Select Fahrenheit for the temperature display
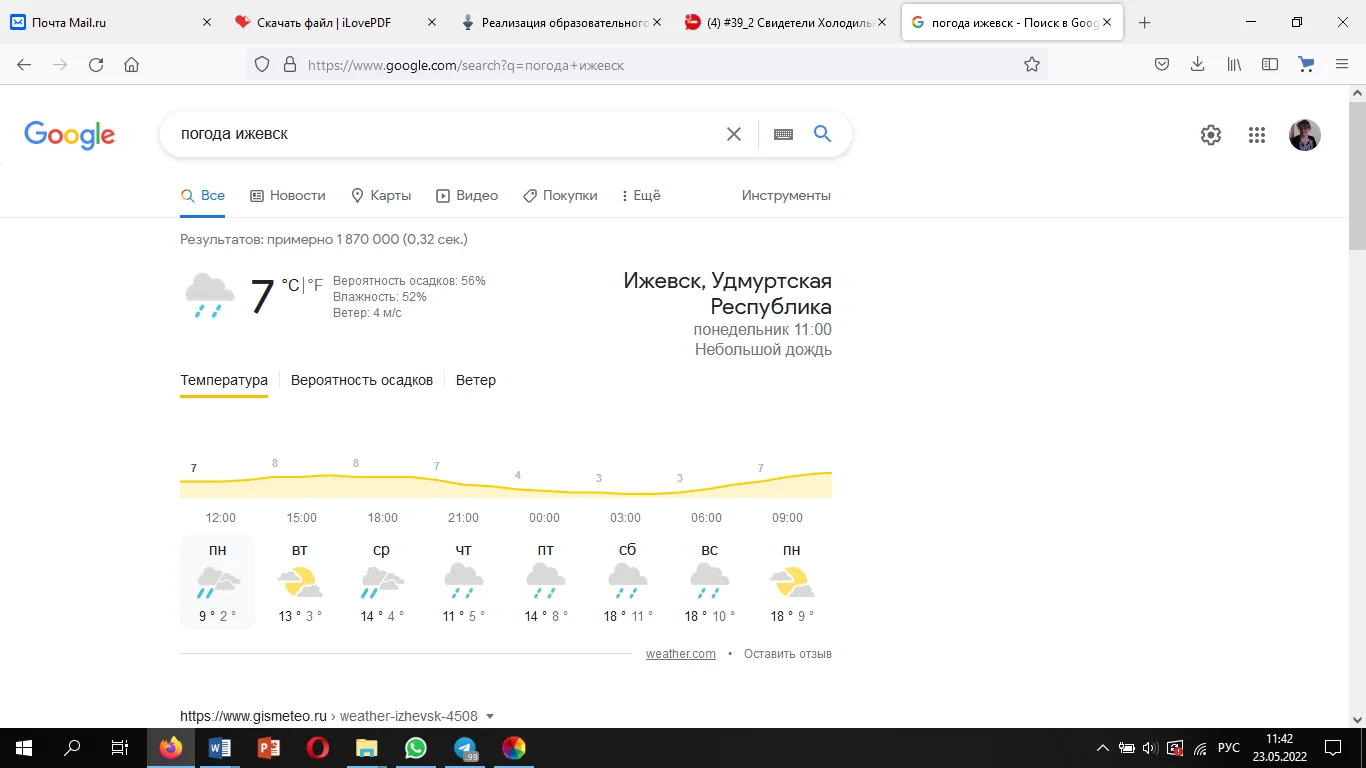Screen dimensions: 1366x768 point(313,285)
